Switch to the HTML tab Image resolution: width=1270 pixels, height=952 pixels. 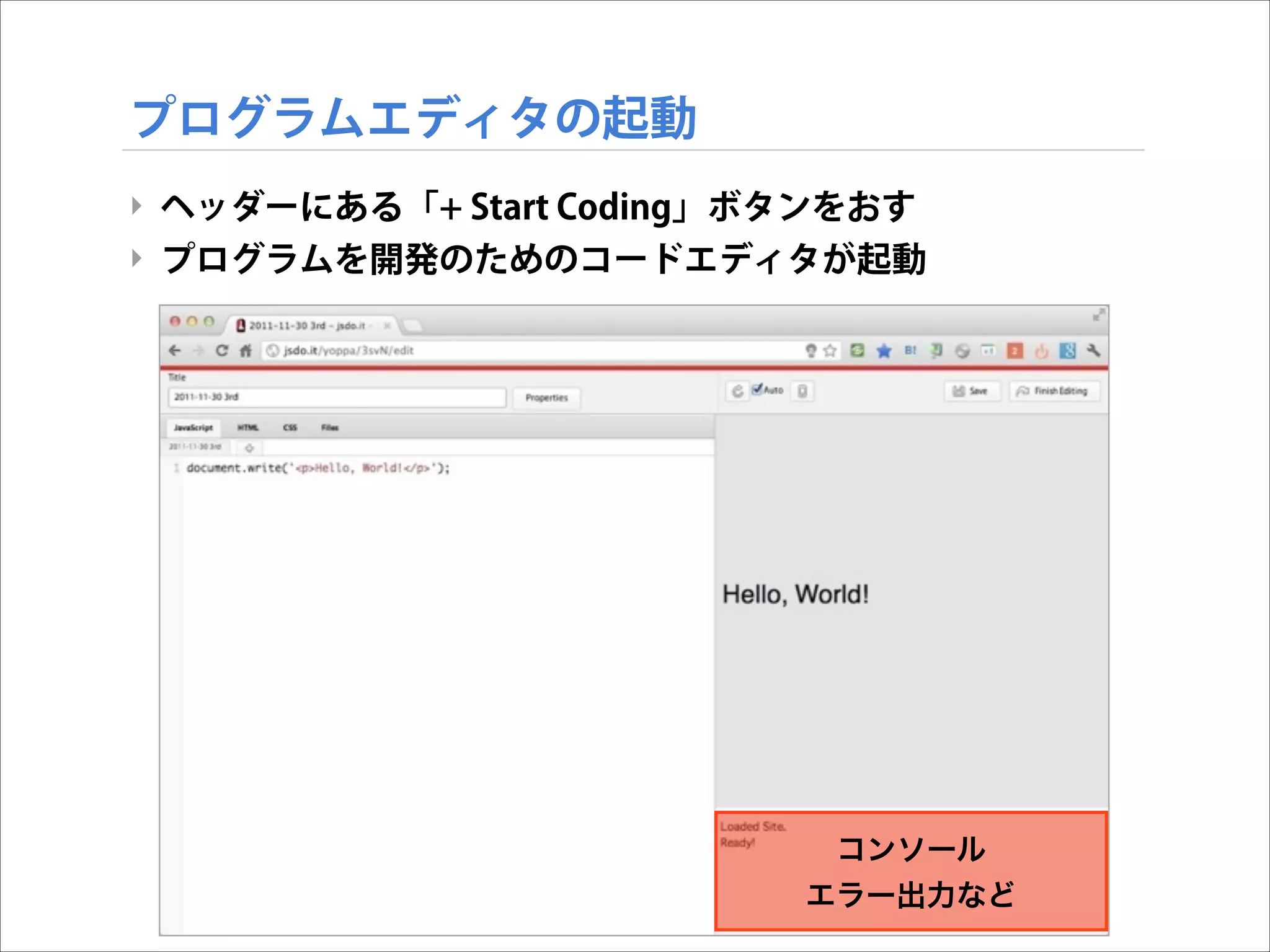tap(248, 428)
